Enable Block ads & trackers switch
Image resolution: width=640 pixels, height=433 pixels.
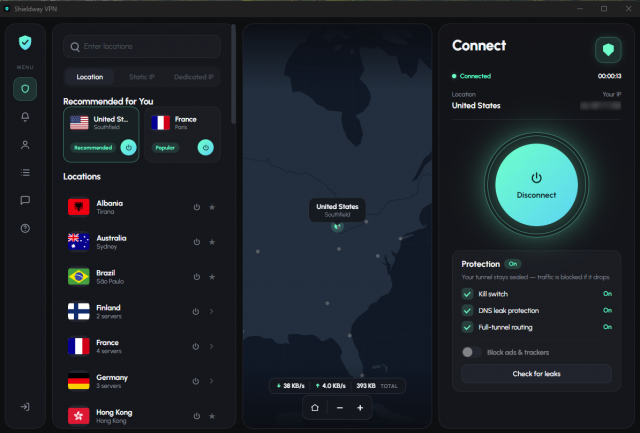pos(471,352)
